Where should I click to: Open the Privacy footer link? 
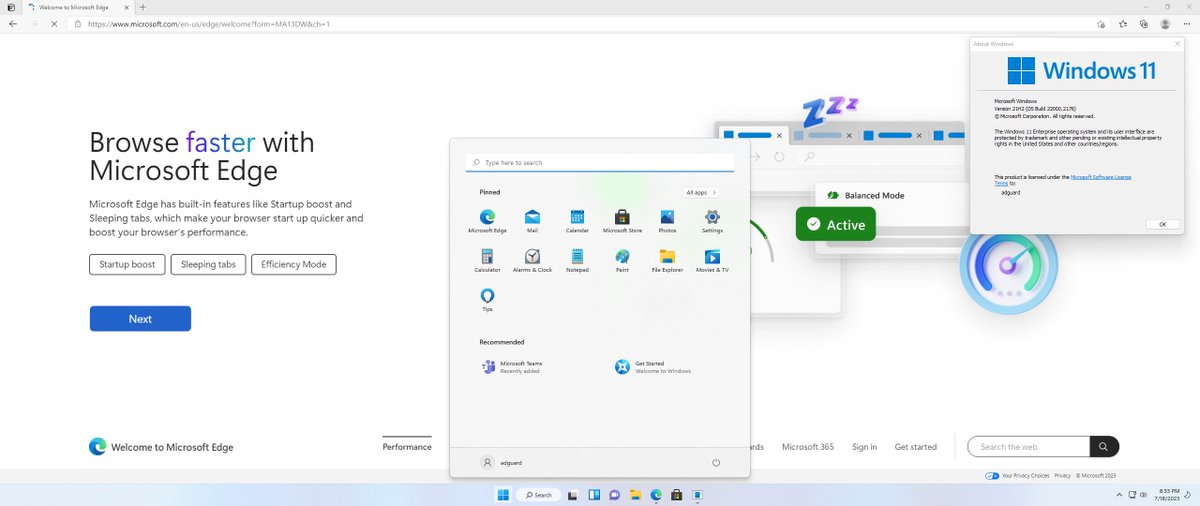click(1062, 476)
